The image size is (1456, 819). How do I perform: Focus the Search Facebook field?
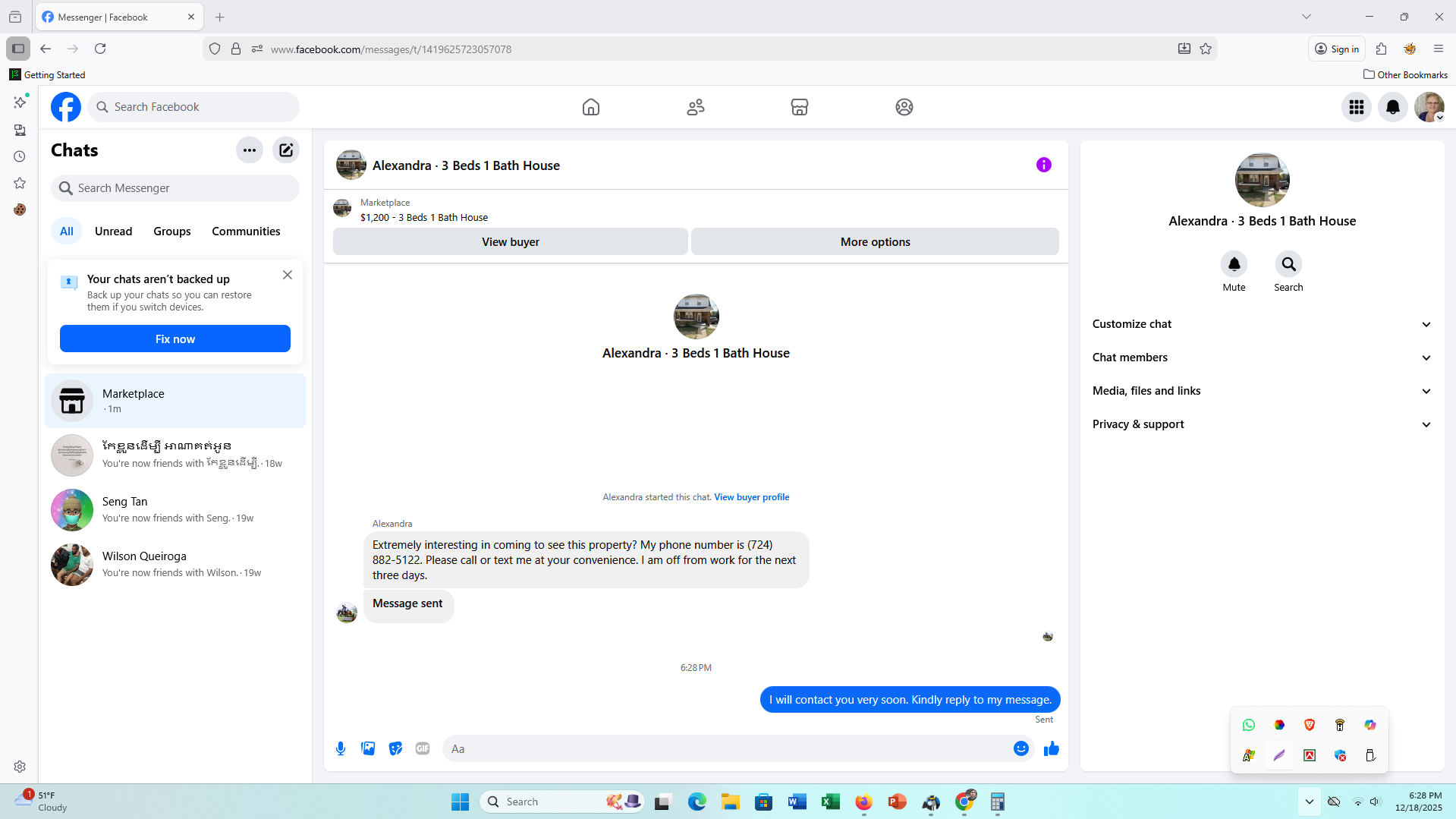pyautogui.click(x=193, y=107)
